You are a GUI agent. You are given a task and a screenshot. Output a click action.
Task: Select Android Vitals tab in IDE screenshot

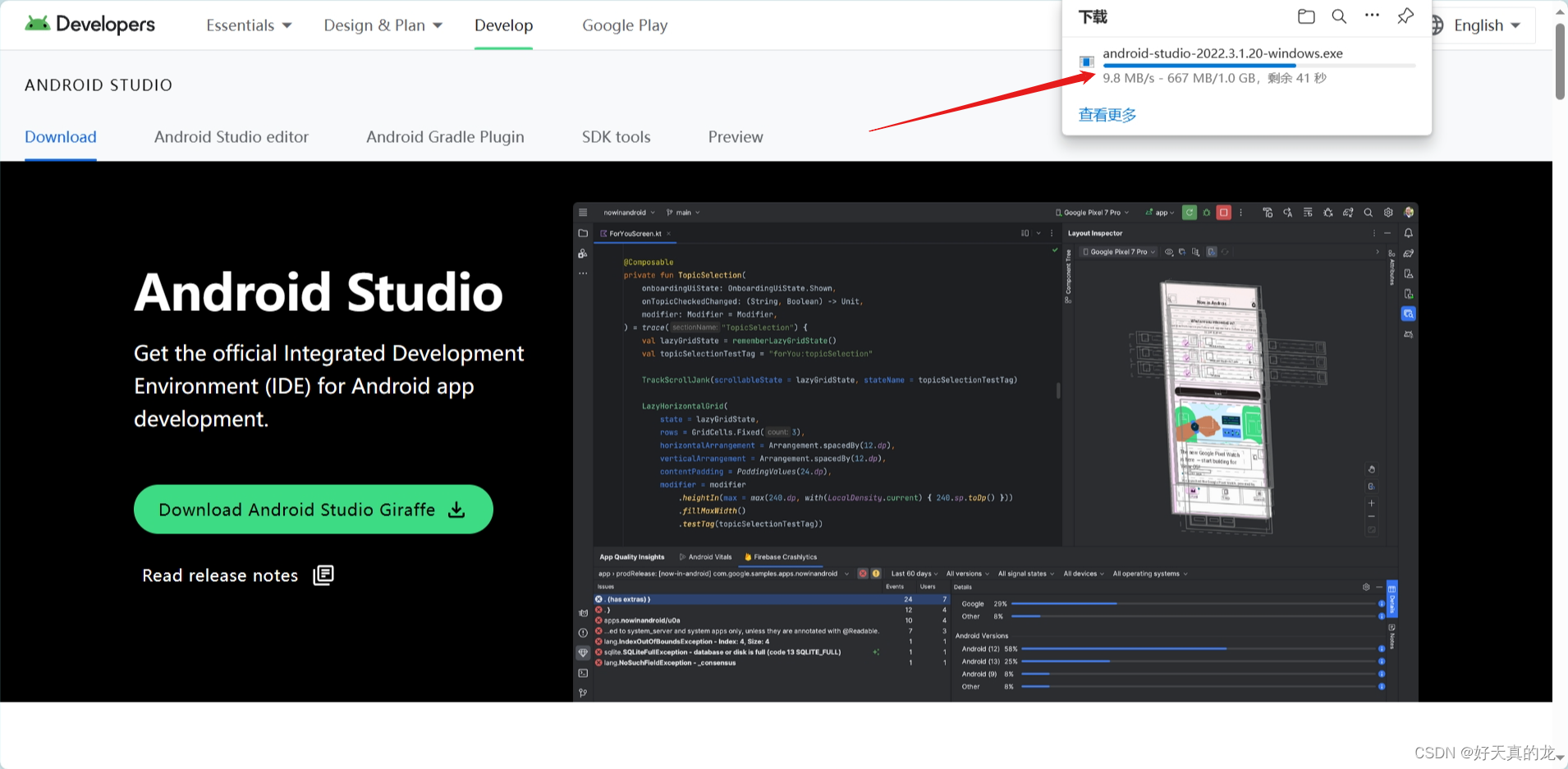coord(705,557)
